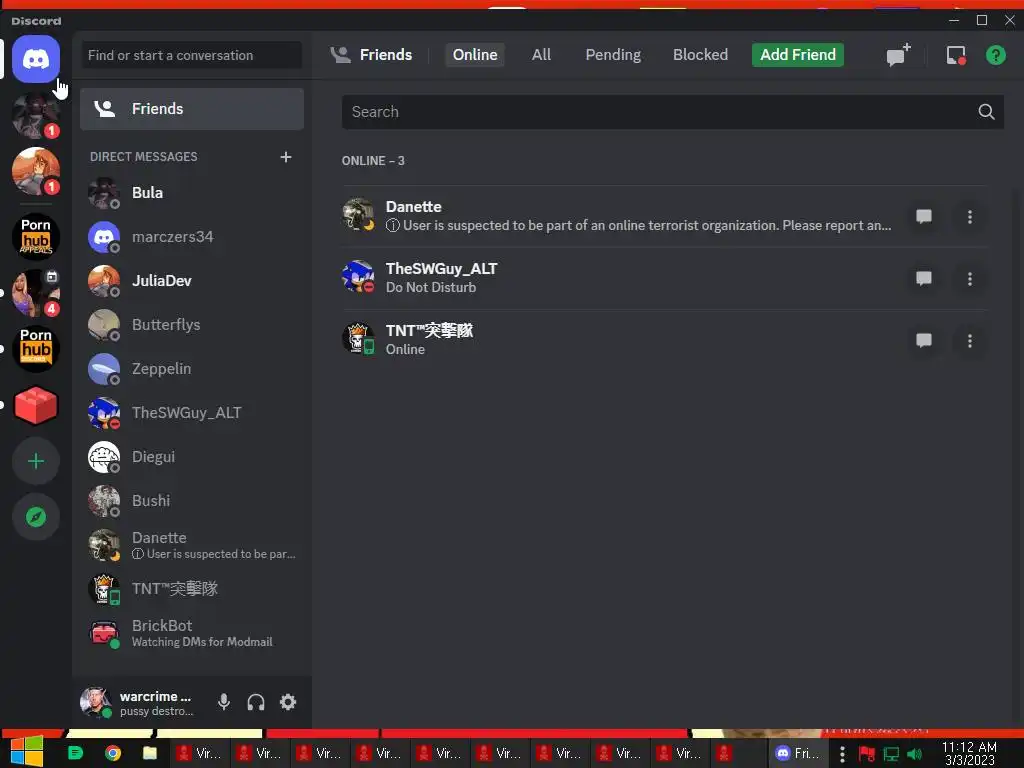Click the Add a Server plus icon

click(36, 461)
